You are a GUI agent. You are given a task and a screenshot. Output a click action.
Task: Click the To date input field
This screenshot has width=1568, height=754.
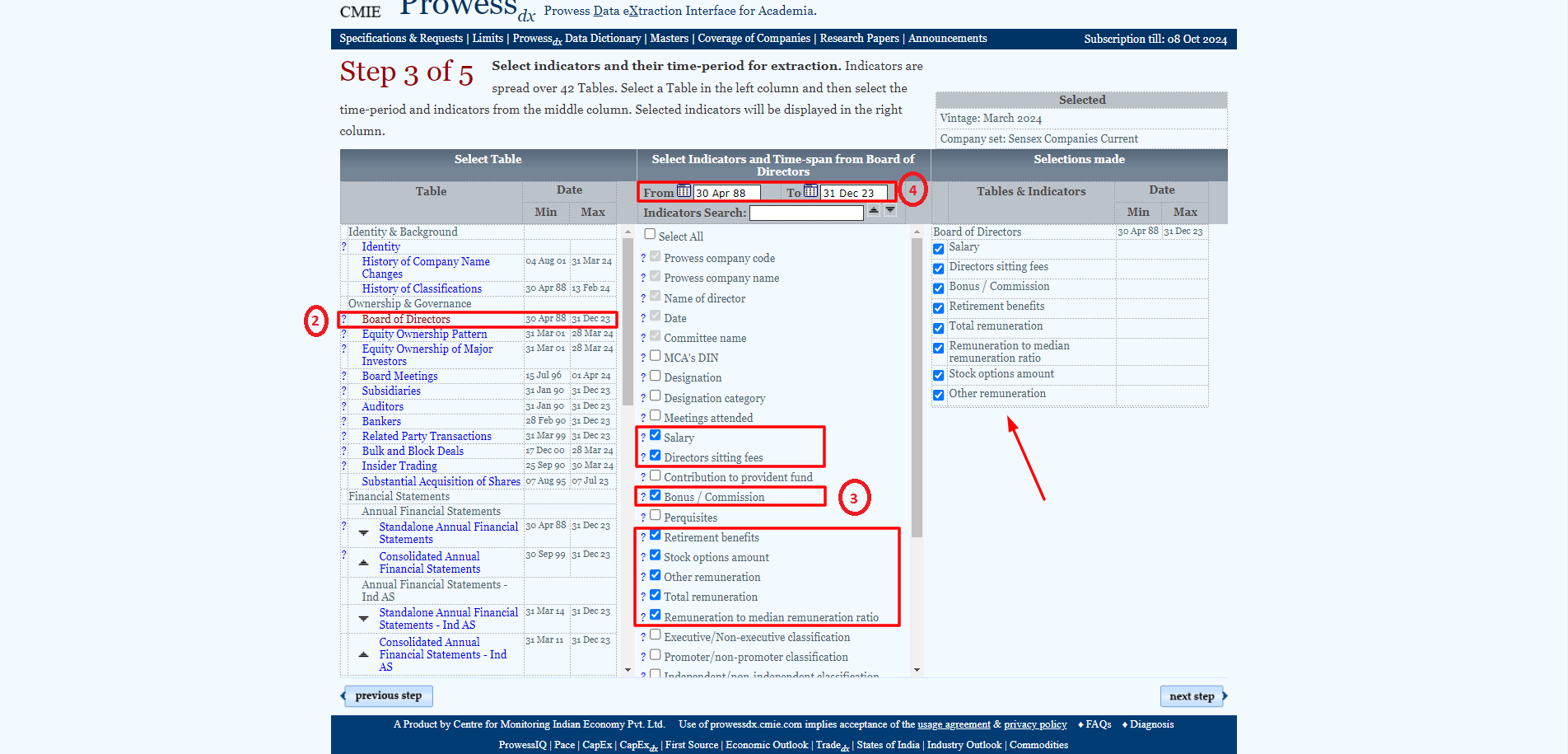(854, 193)
